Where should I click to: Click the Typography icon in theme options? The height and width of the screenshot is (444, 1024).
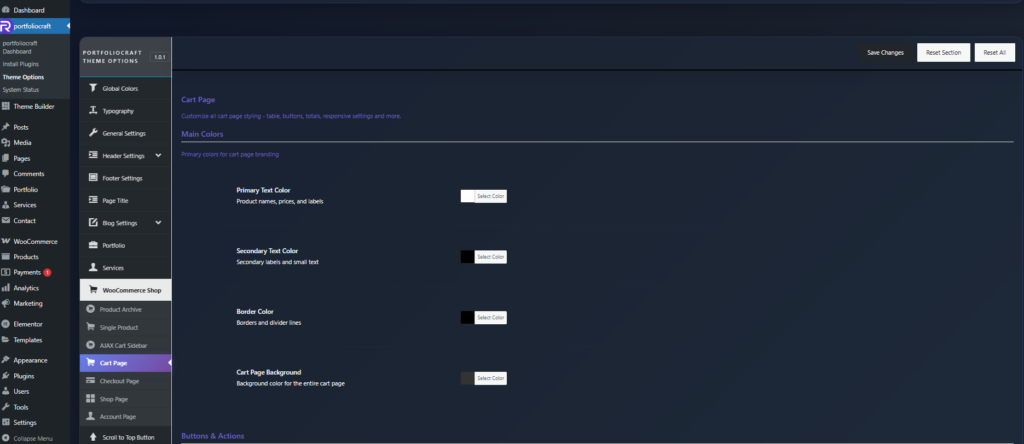coord(93,111)
